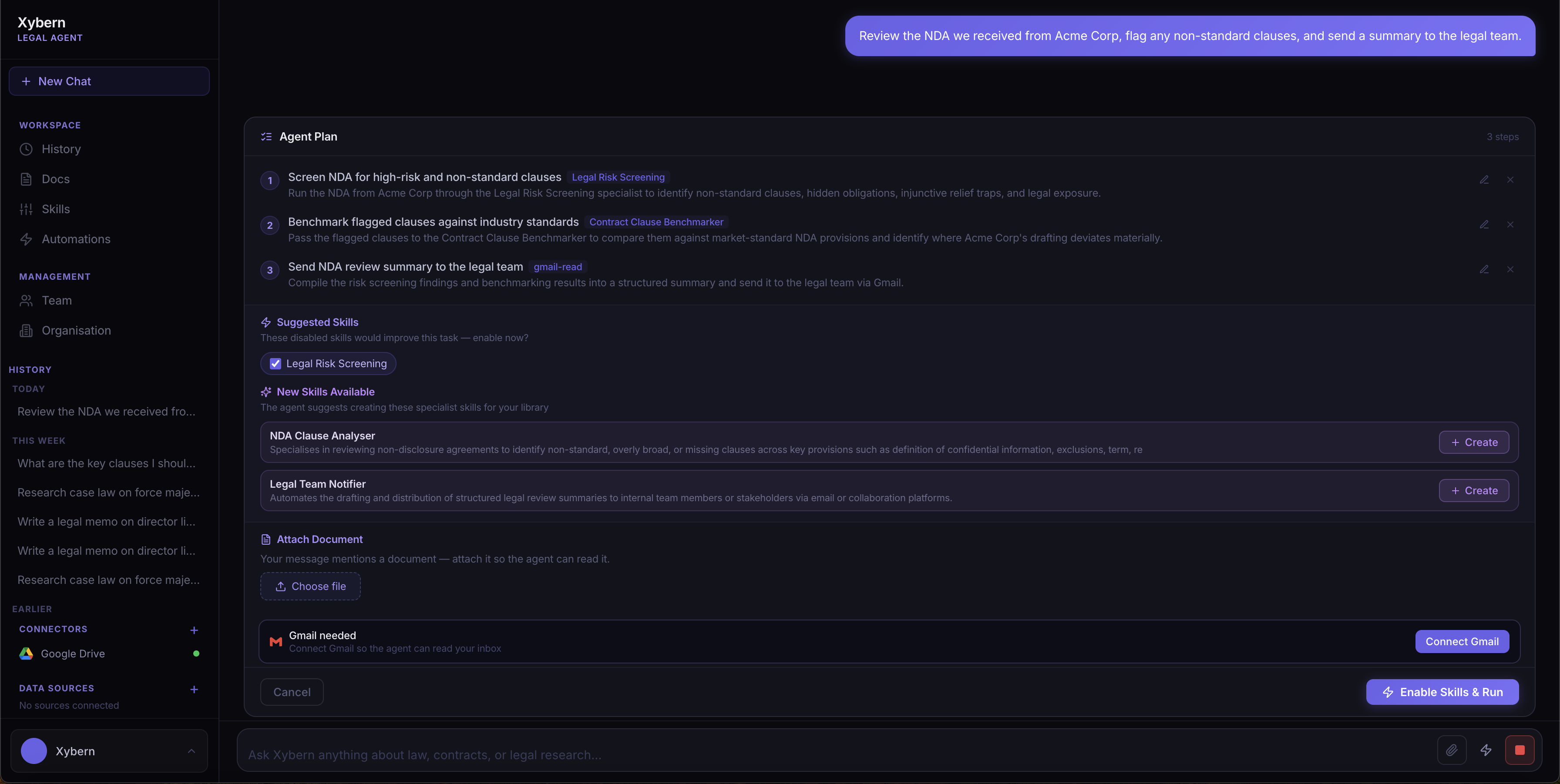Create the NDA Clause Analyser skill
This screenshot has width=1560, height=784.
tap(1473, 442)
